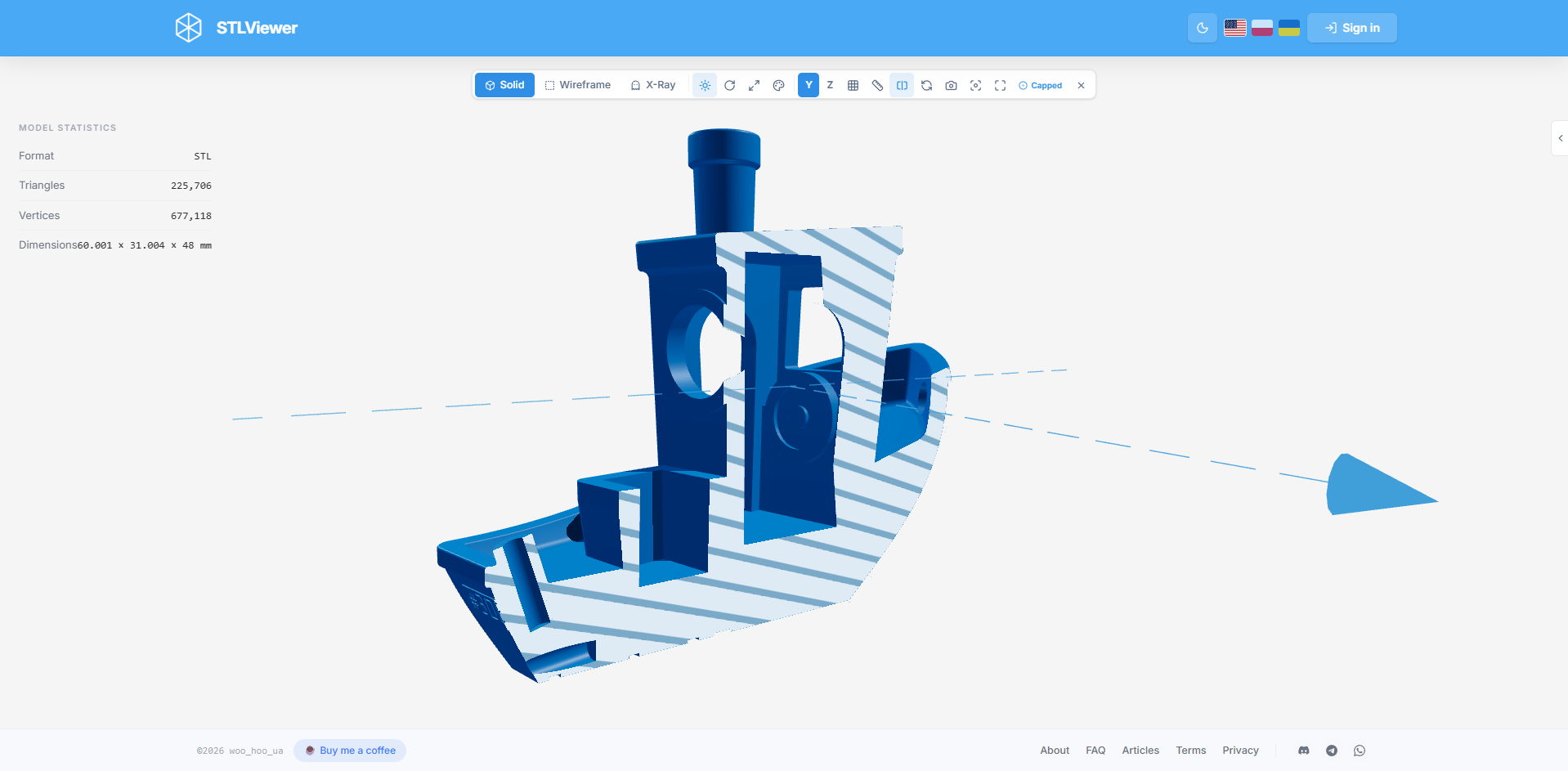
Task: Switch to X-Ray render mode
Action: pos(653,85)
